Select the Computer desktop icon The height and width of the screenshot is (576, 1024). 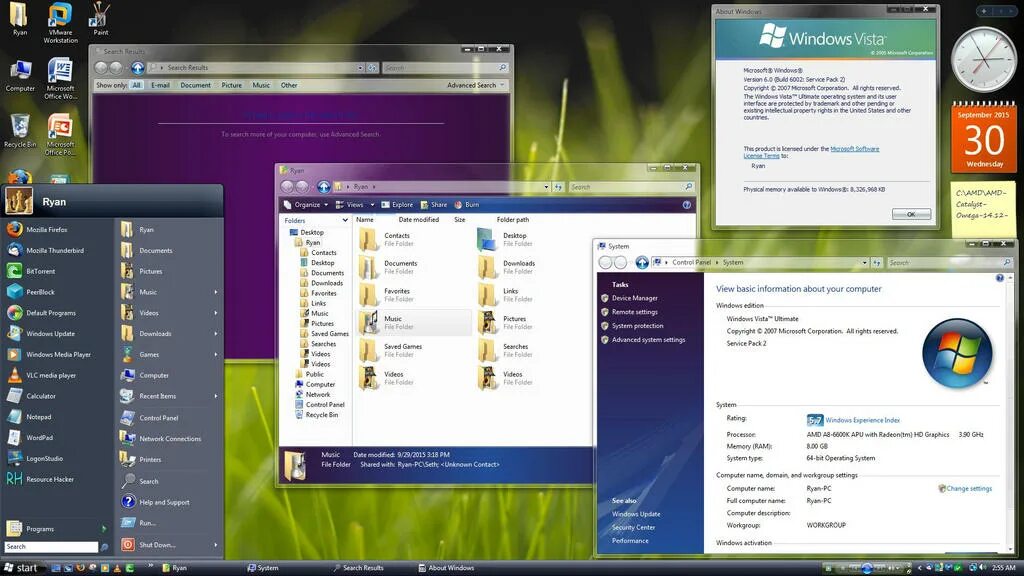pos(20,75)
